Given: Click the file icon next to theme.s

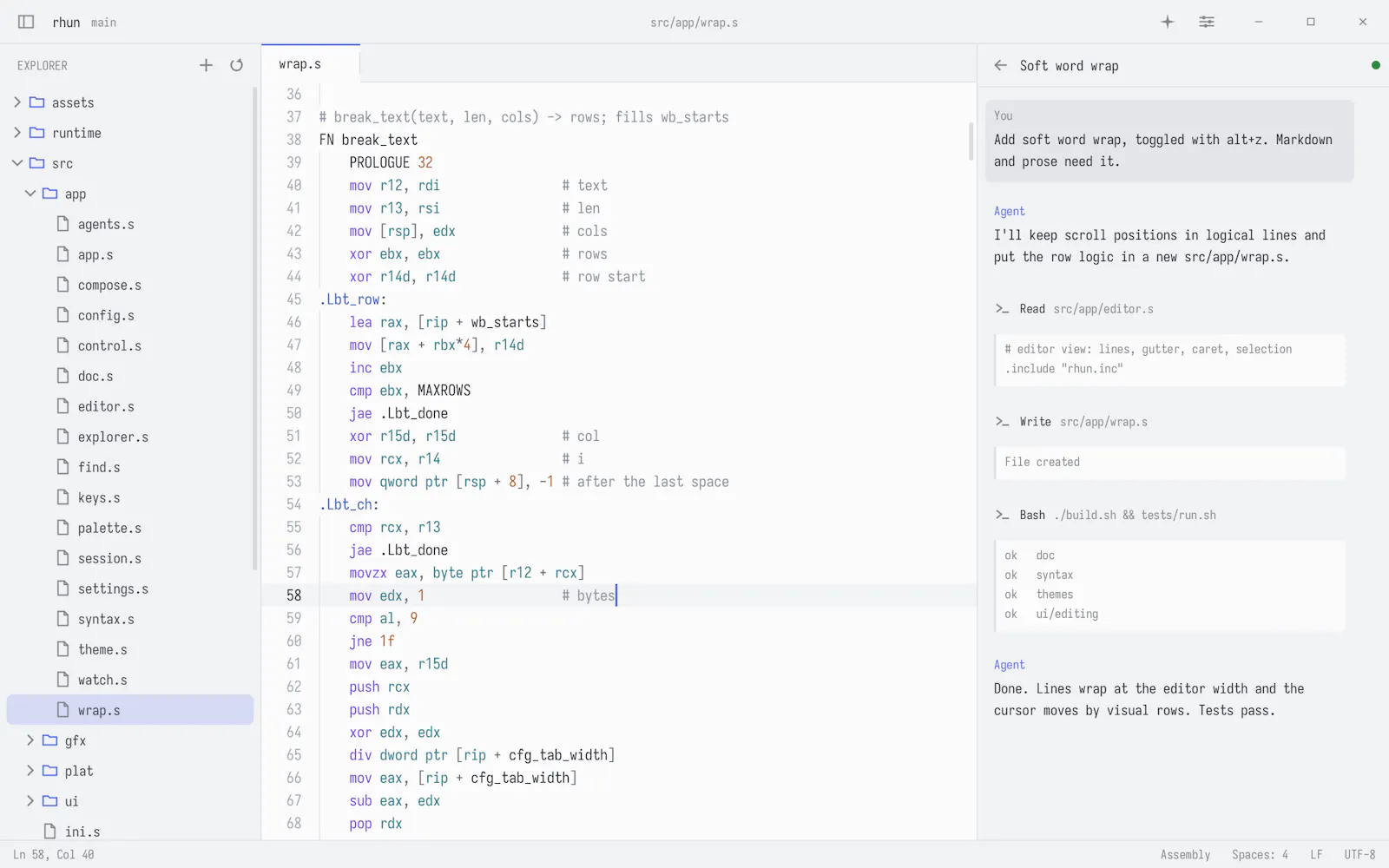Looking at the screenshot, I should click(x=63, y=649).
